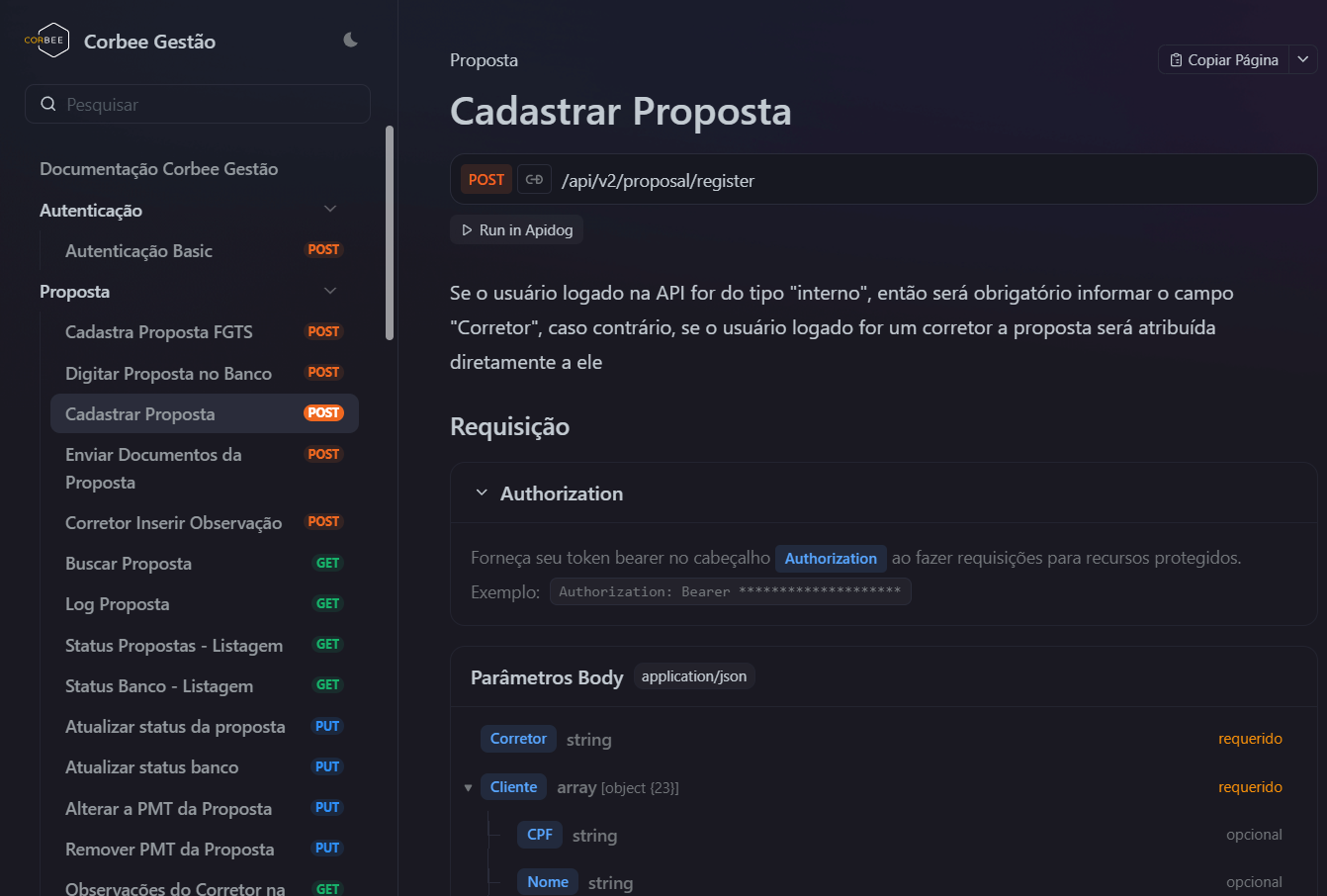Click the sidebar vertical scrollbar
1327x896 pixels.
point(390,232)
